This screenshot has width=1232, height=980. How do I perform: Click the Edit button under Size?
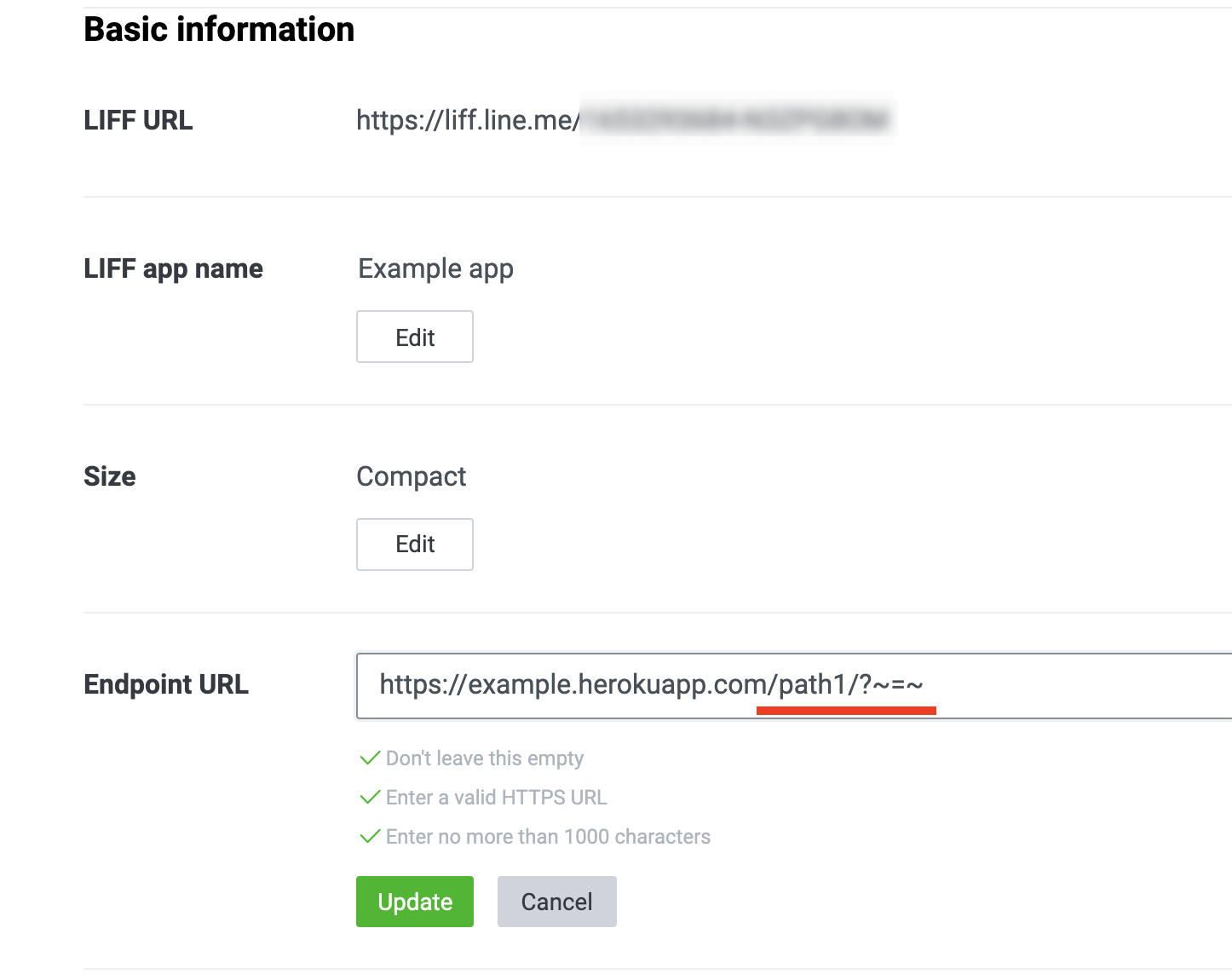tap(414, 544)
